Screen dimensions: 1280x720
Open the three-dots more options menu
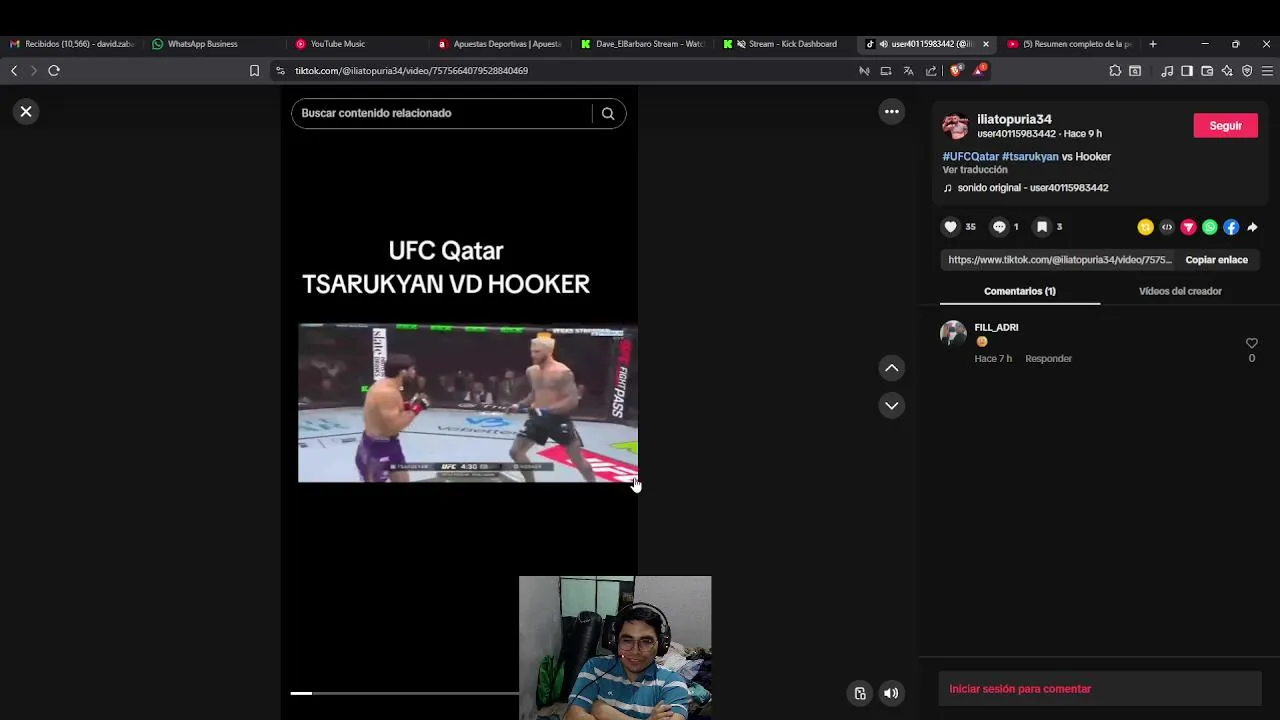pos(892,112)
